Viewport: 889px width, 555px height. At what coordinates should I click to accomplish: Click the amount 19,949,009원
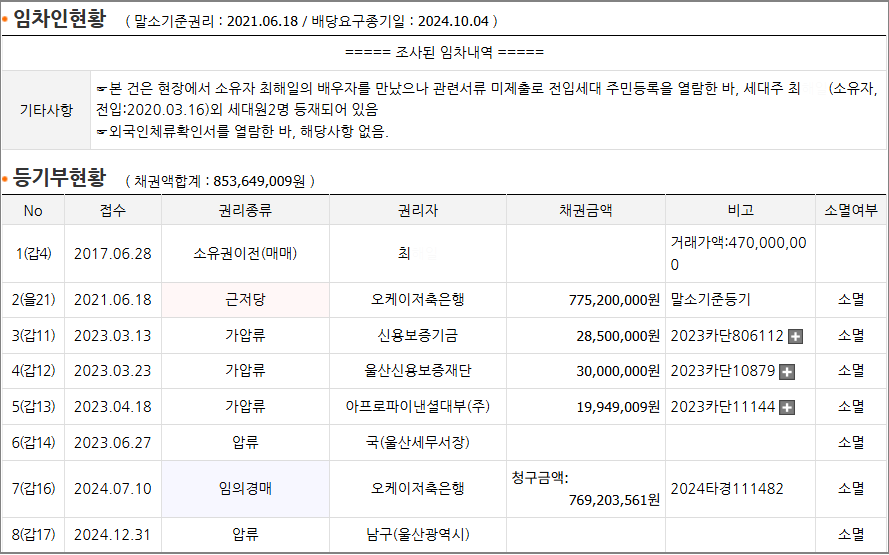coord(618,407)
